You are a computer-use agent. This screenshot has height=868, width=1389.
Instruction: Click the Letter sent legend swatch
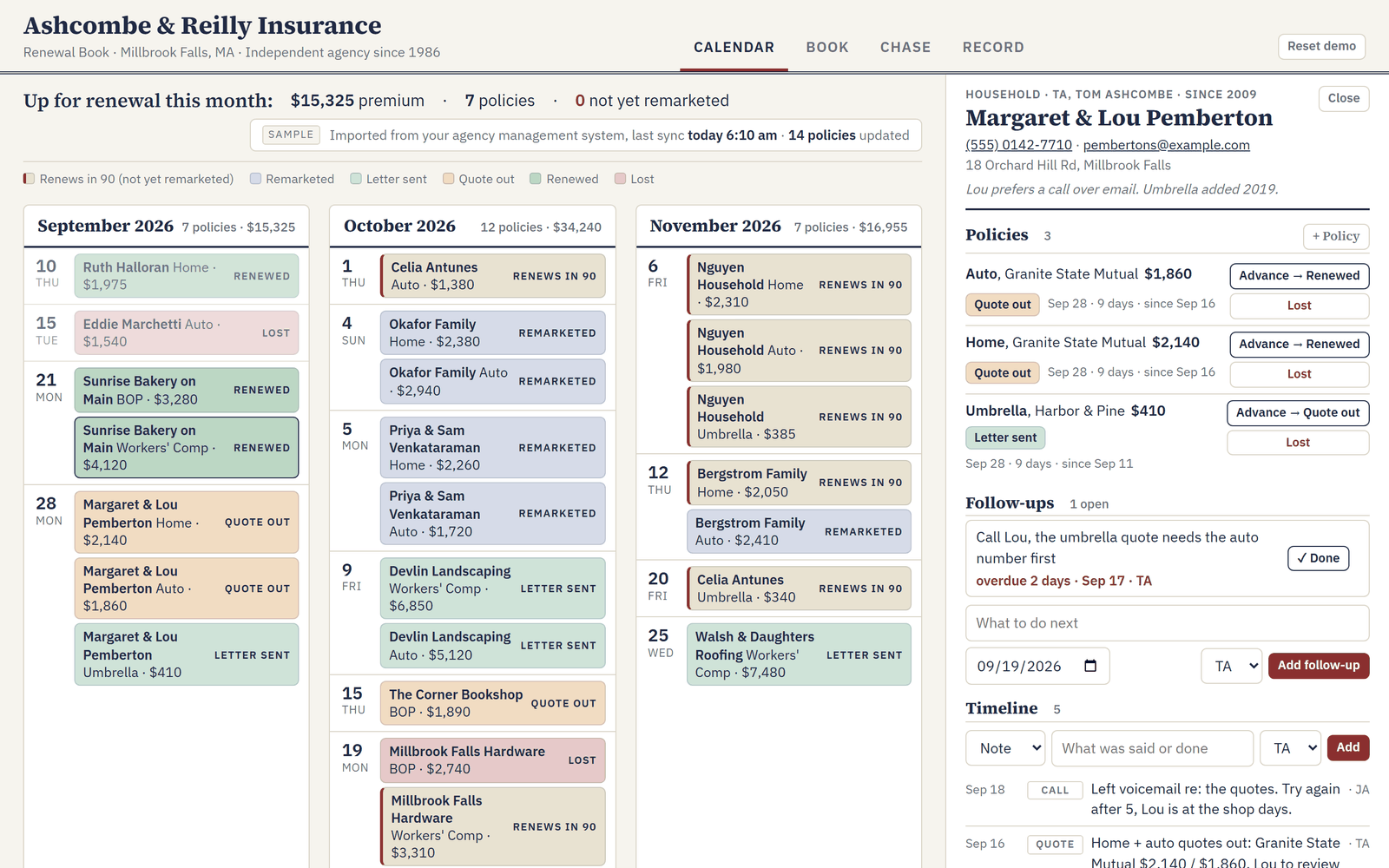(356, 179)
